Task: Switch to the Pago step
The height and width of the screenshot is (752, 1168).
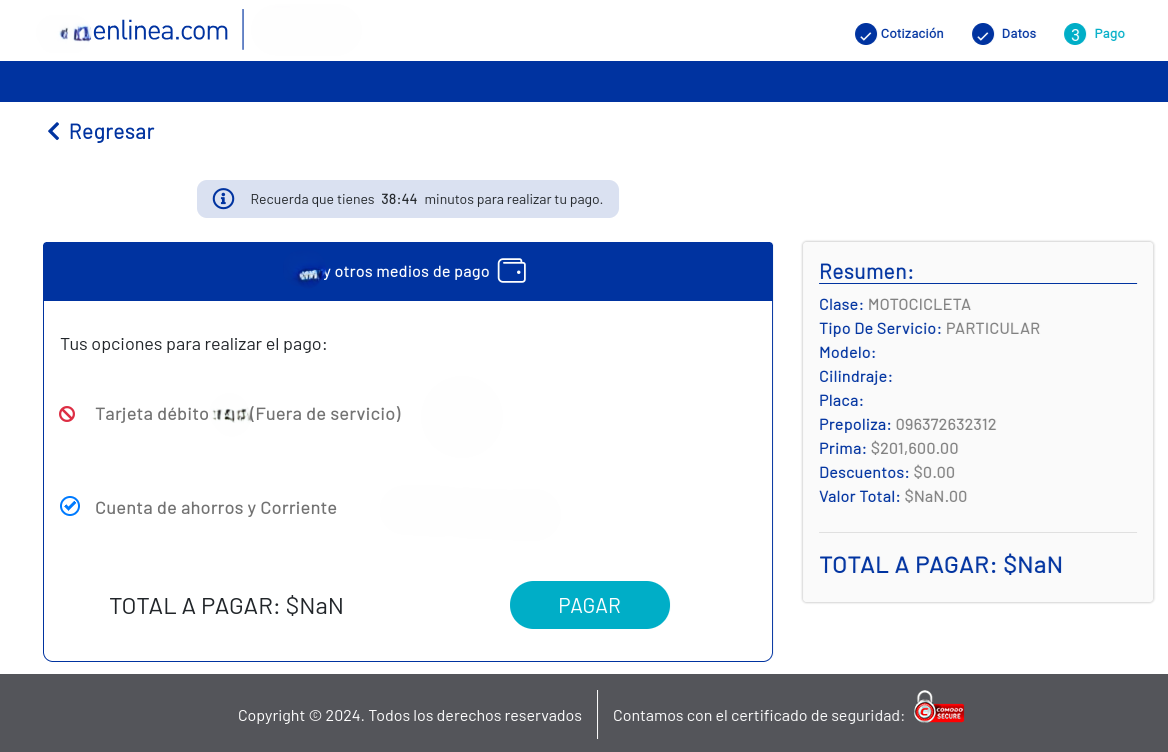Action: click(x=1109, y=33)
